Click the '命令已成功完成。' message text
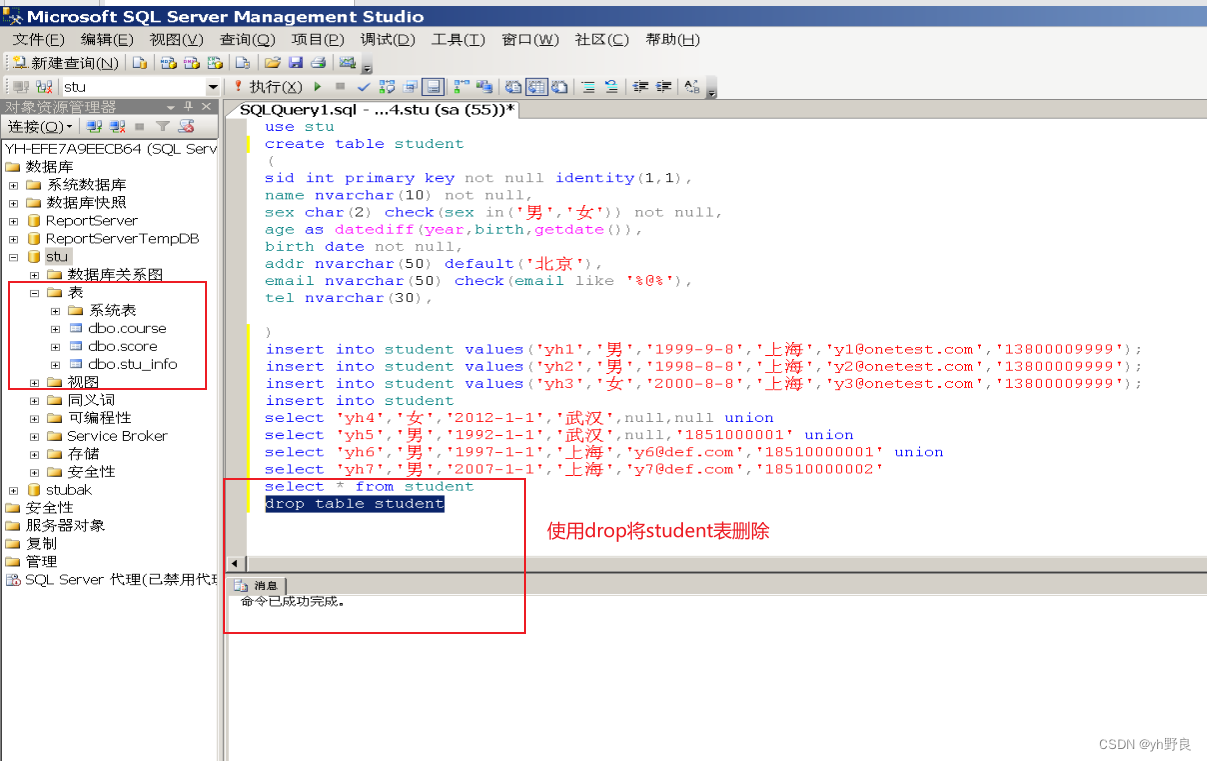Screen dimensions: 1207x761 point(293,602)
